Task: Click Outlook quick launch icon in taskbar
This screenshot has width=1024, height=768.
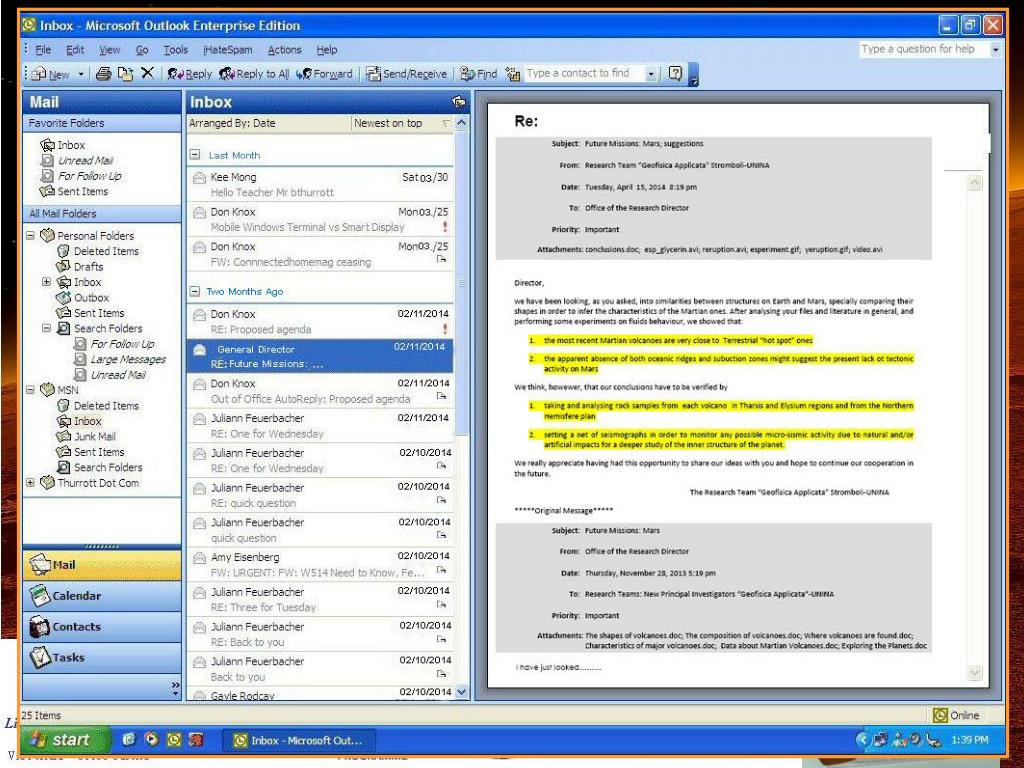Action: tap(174, 739)
